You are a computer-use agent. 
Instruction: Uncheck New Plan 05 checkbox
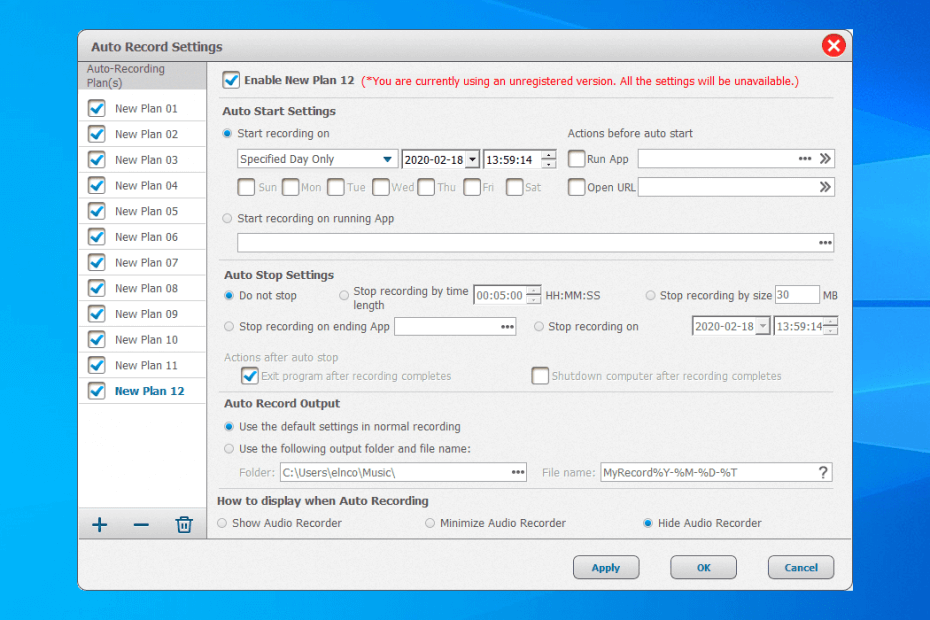click(x=96, y=211)
